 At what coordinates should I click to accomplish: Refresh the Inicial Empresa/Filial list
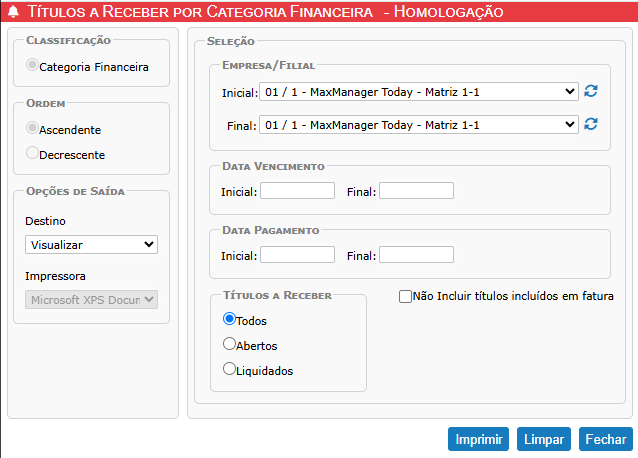pyautogui.click(x=591, y=92)
